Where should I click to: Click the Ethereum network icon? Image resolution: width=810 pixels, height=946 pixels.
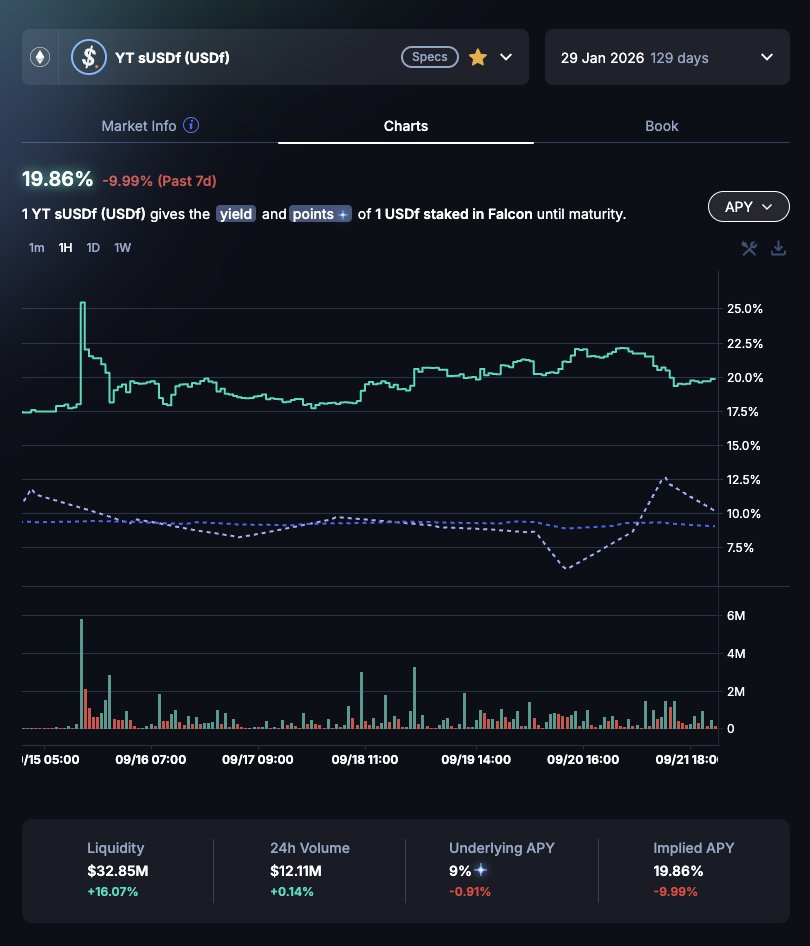coord(41,57)
